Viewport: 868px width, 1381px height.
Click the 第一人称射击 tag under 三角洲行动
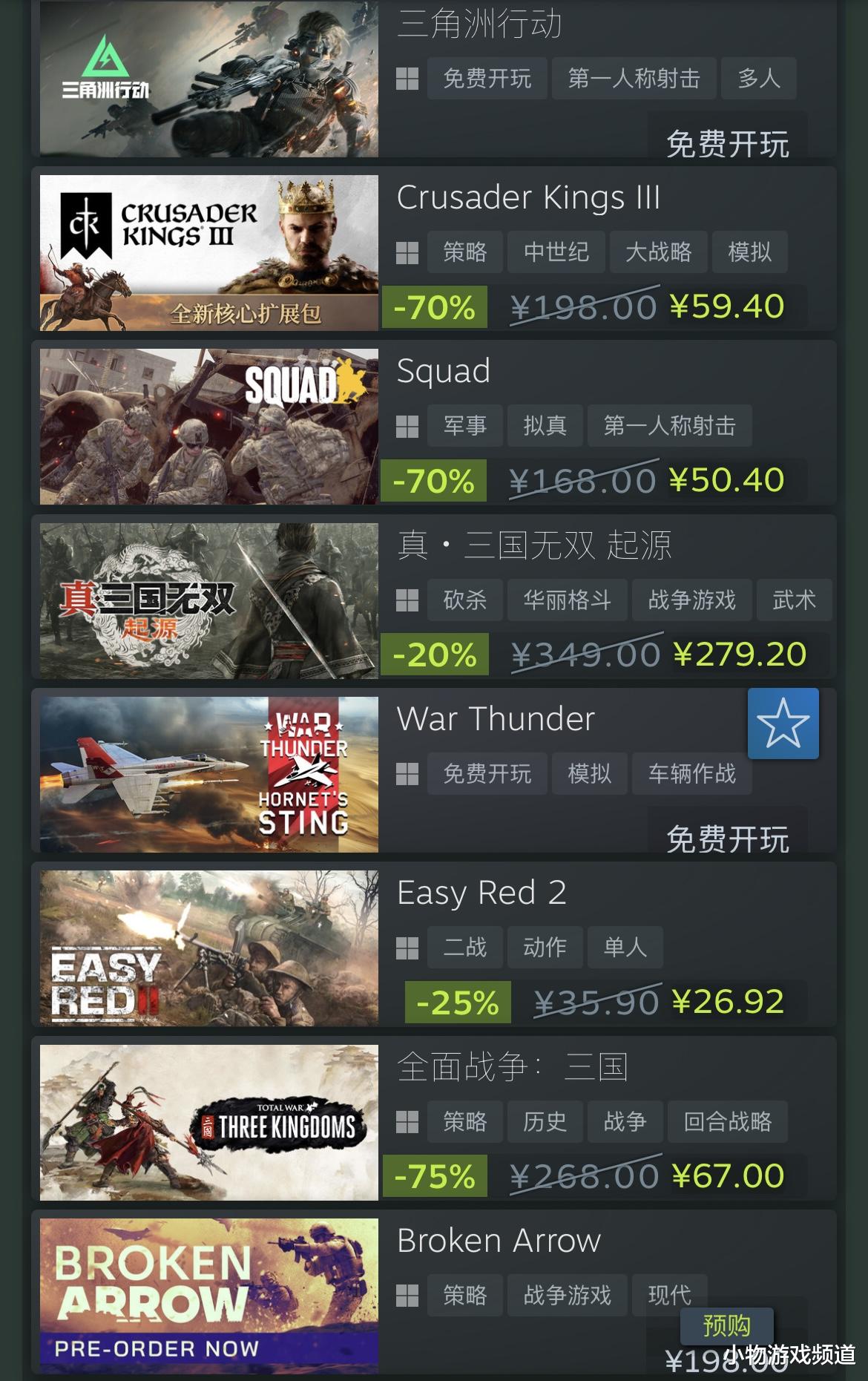click(x=634, y=78)
